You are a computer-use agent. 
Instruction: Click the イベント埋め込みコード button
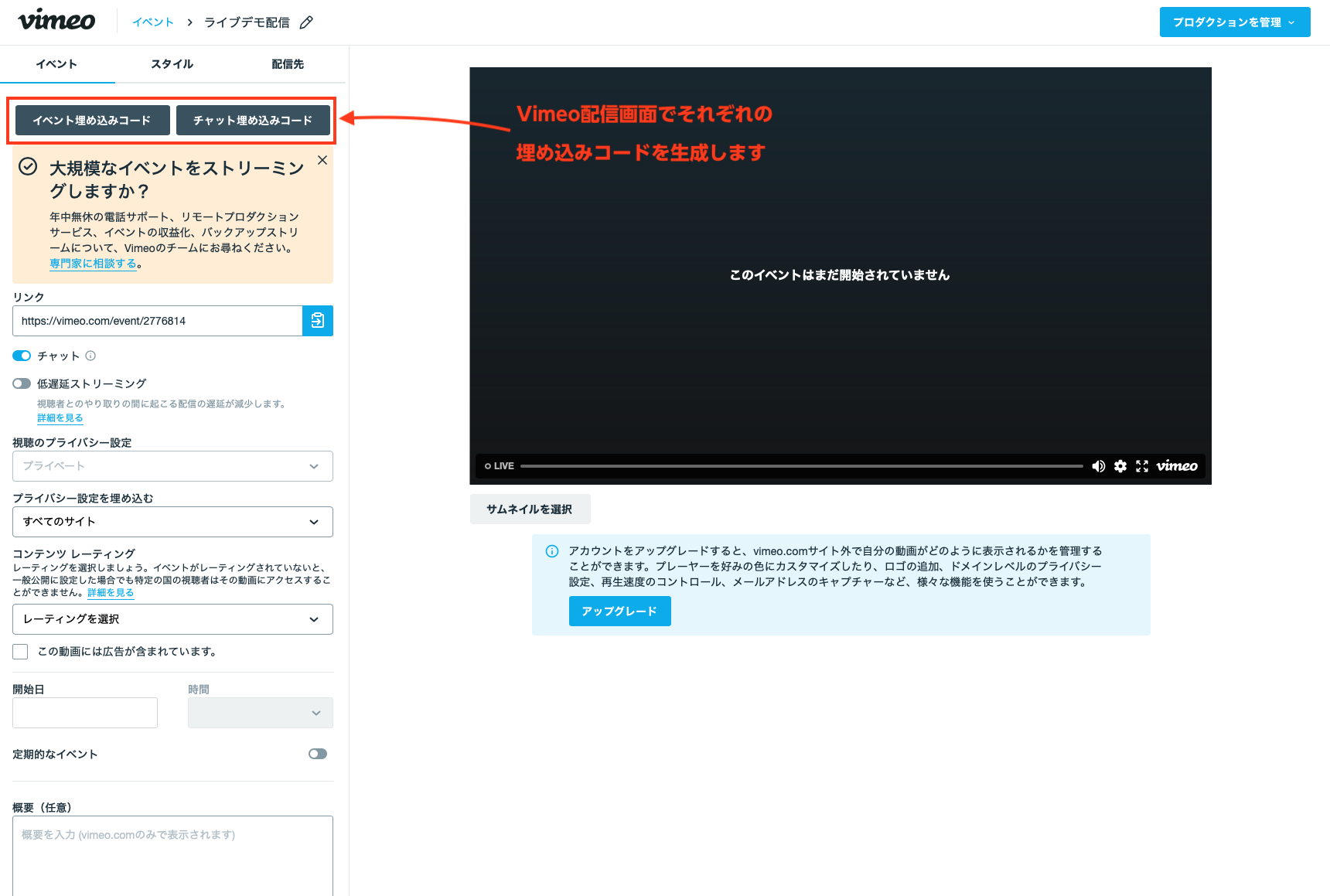click(x=92, y=121)
